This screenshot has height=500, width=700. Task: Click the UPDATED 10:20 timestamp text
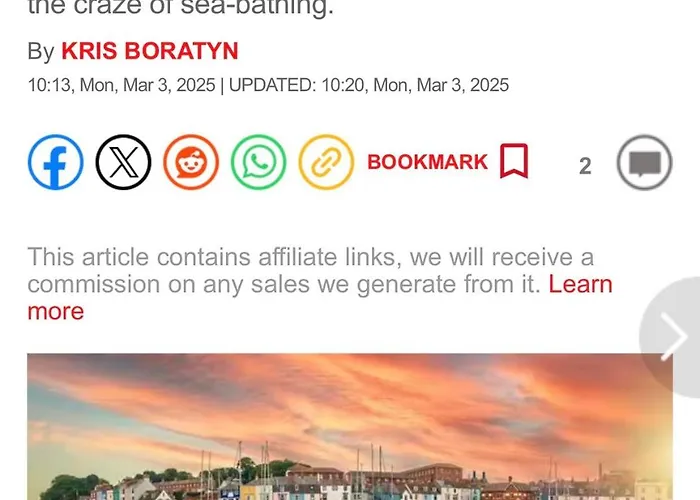[369, 85]
